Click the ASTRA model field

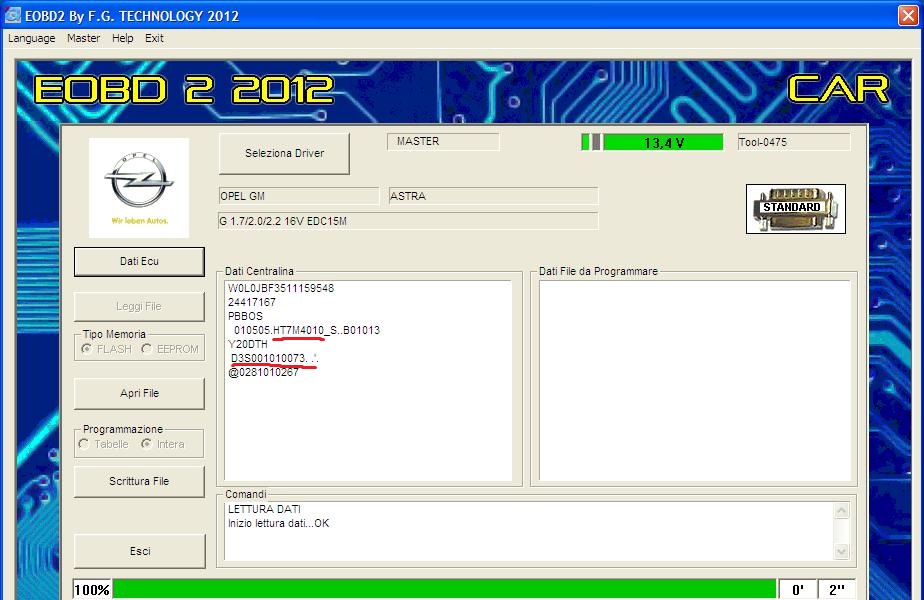tap(493, 196)
